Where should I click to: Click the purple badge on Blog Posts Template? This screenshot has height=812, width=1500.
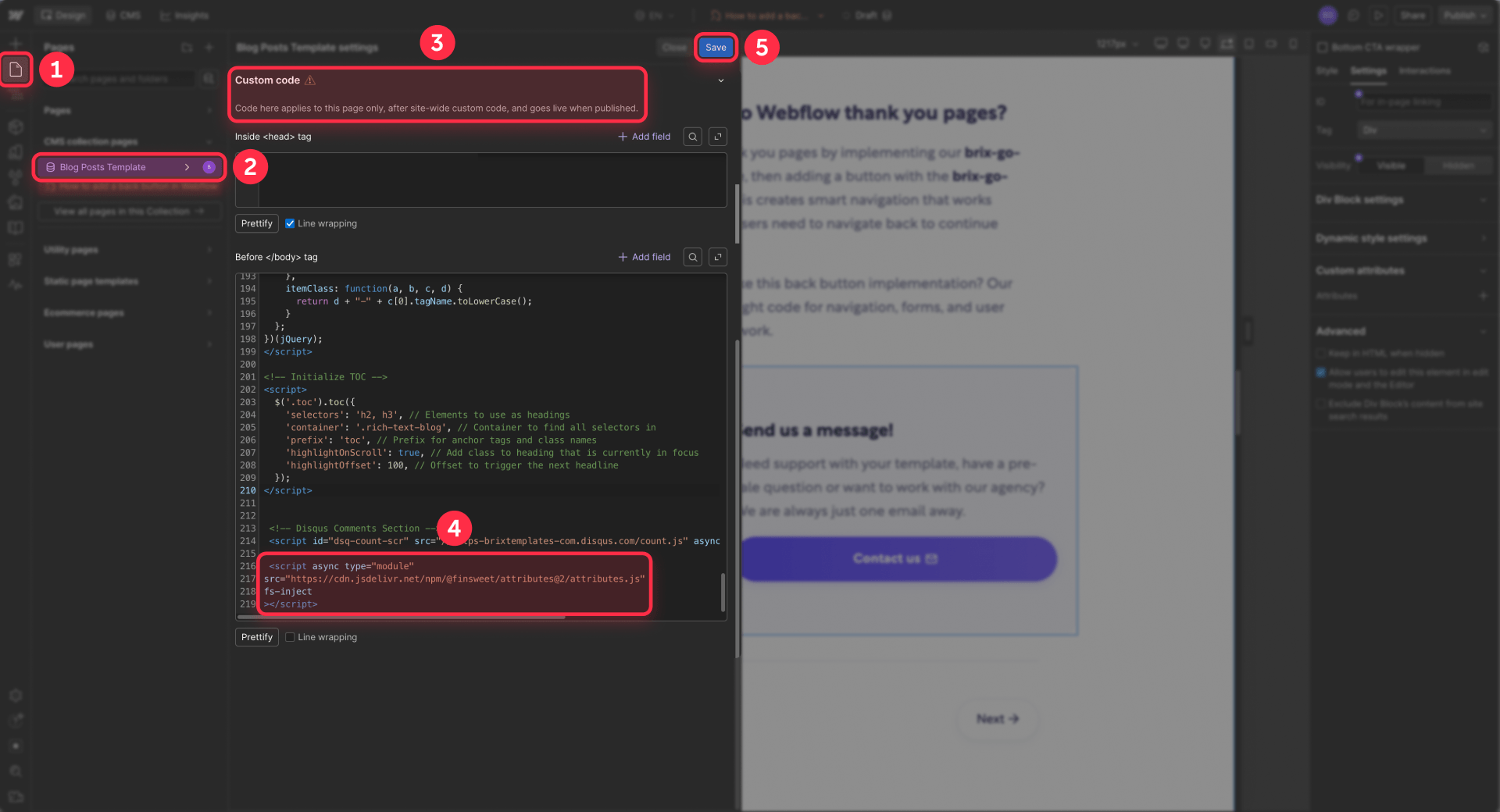click(x=209, y=167)
